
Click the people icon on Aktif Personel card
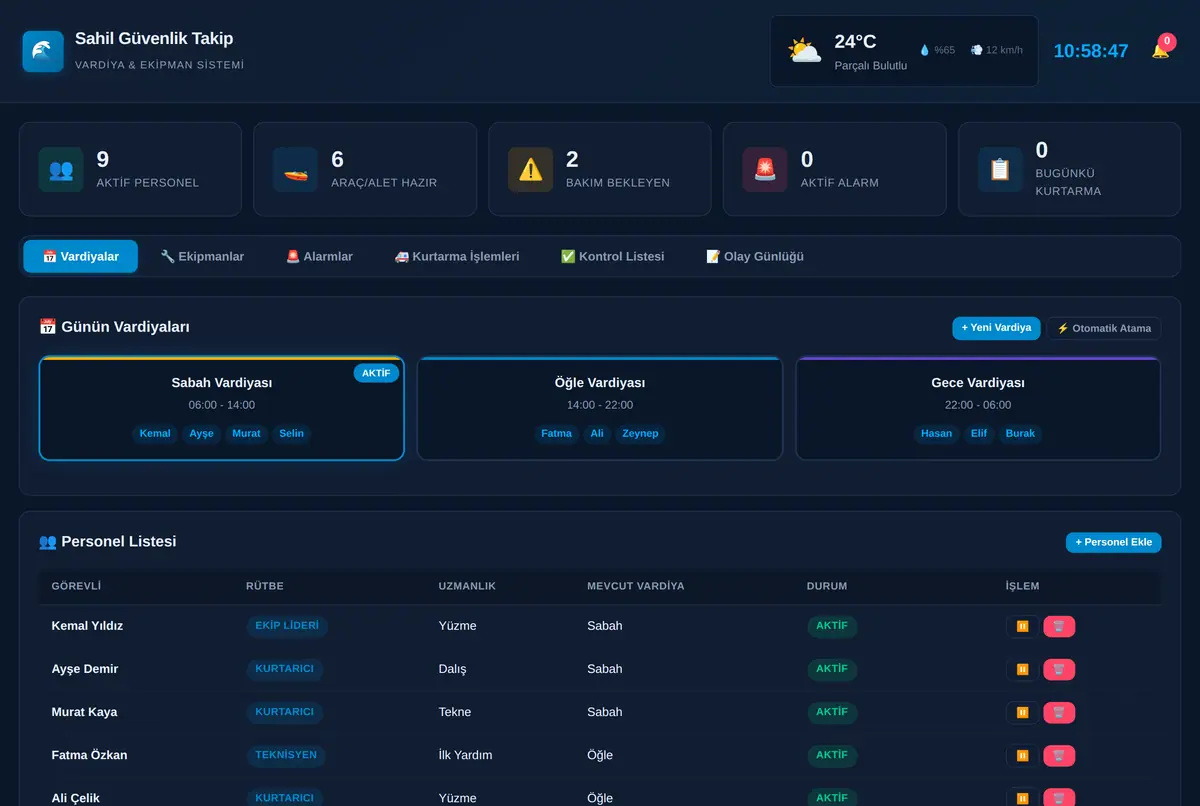[x=61, y=170]
